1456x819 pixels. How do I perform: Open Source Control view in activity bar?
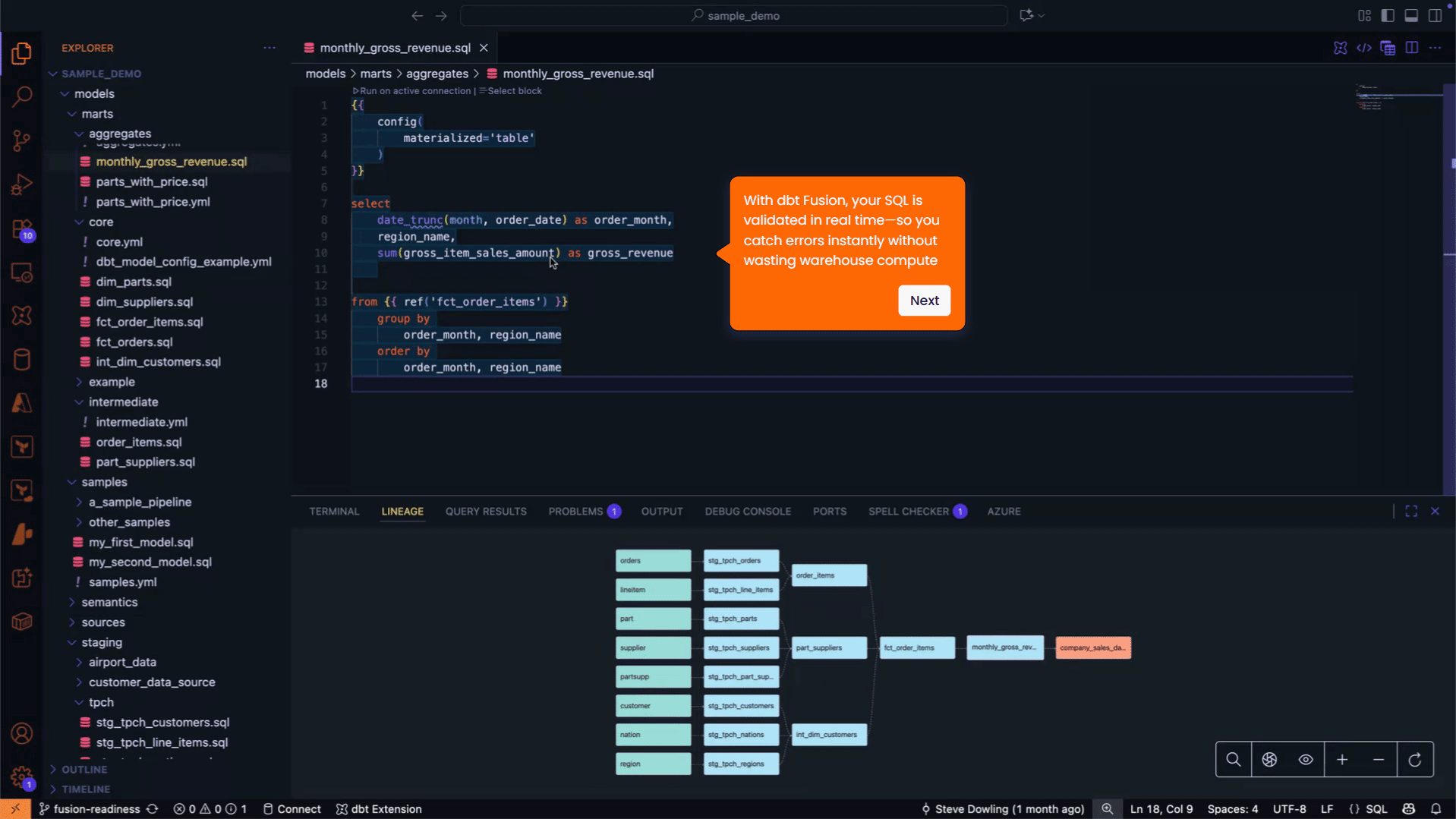[x=22, y=140]
